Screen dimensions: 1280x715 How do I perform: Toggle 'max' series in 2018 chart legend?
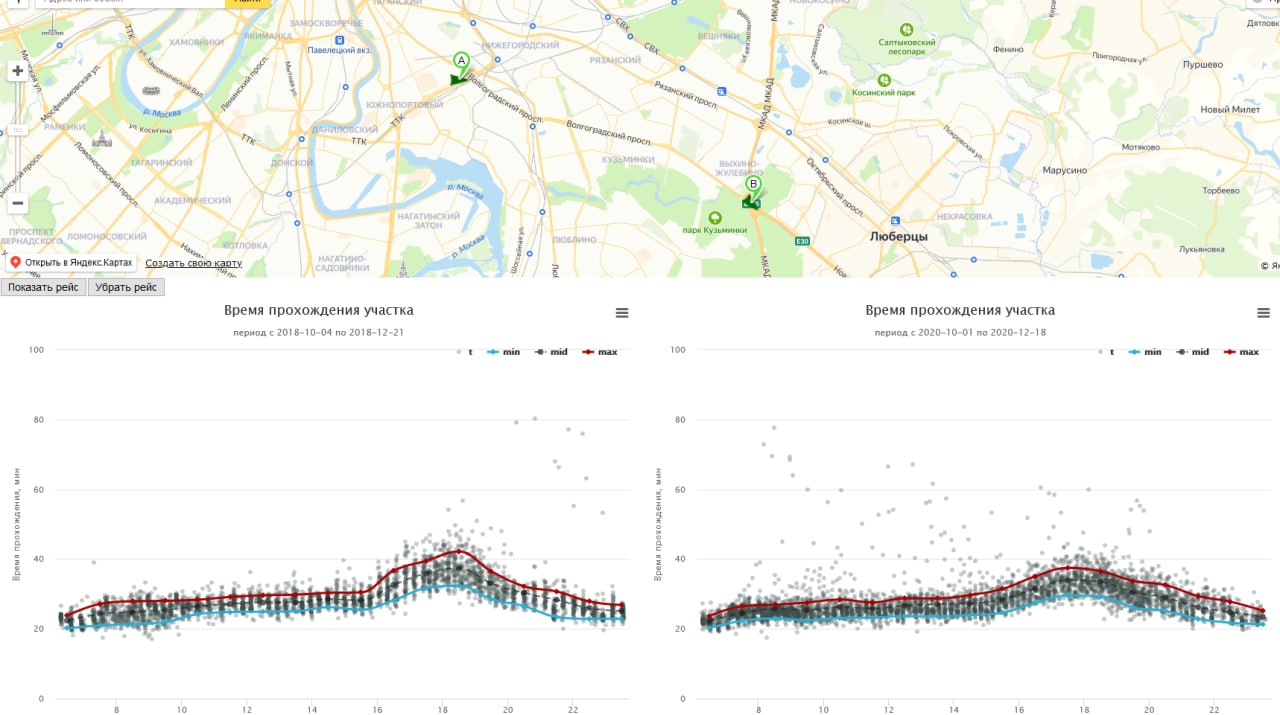tap(599, 352)
